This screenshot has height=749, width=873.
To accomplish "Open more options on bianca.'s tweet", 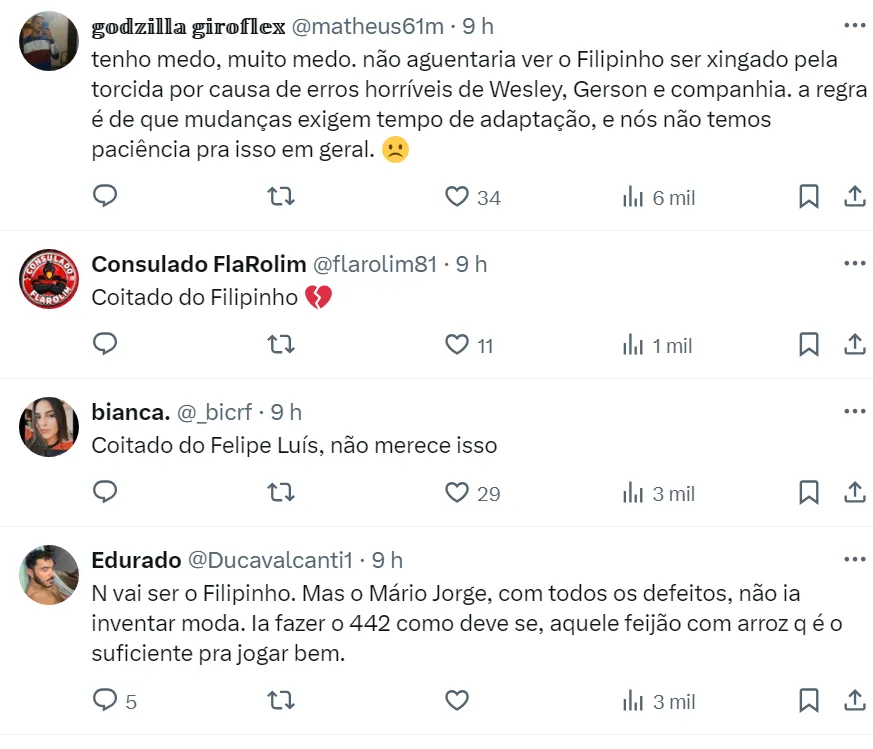I will 854,411.
